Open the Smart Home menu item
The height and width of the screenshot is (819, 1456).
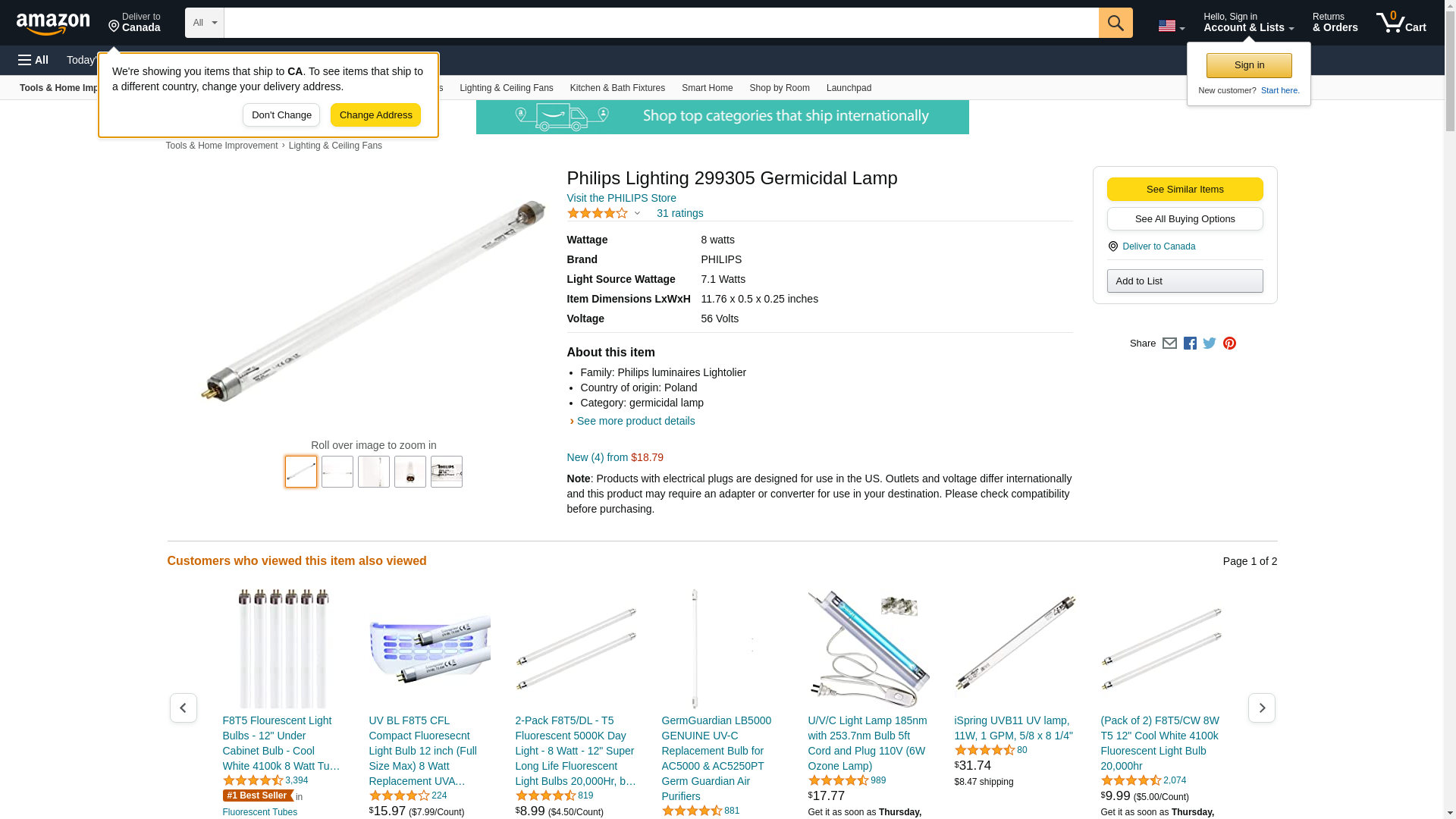pyautogui.click(x=707, y=88)
